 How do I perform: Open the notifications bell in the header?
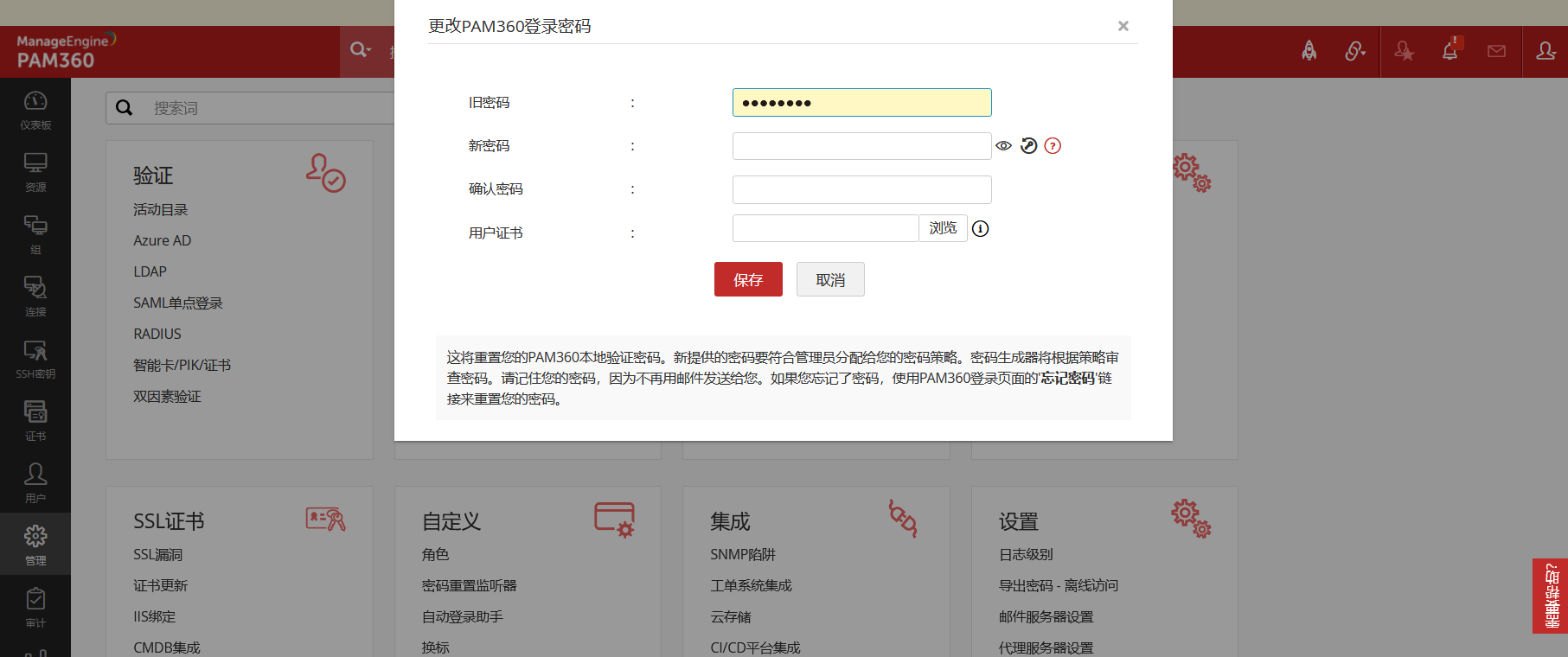point(1450,51)
